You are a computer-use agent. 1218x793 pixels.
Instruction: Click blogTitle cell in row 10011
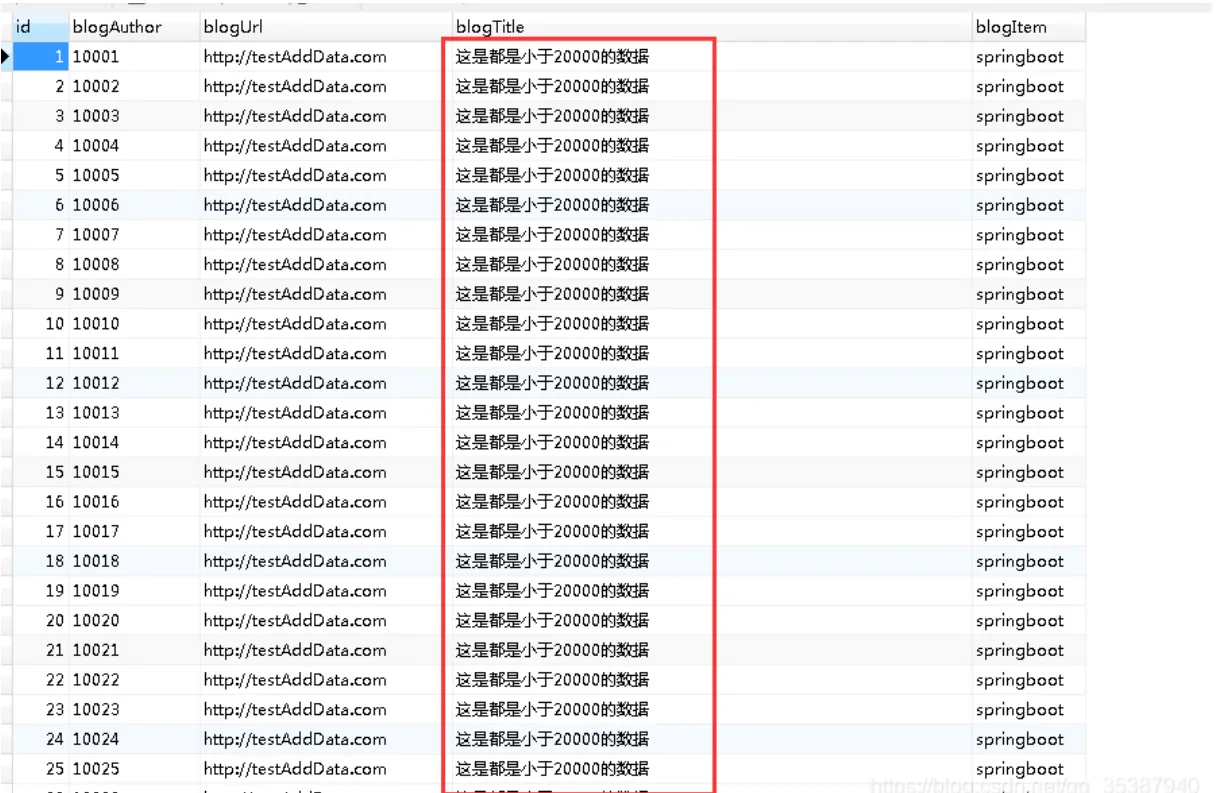711,354
